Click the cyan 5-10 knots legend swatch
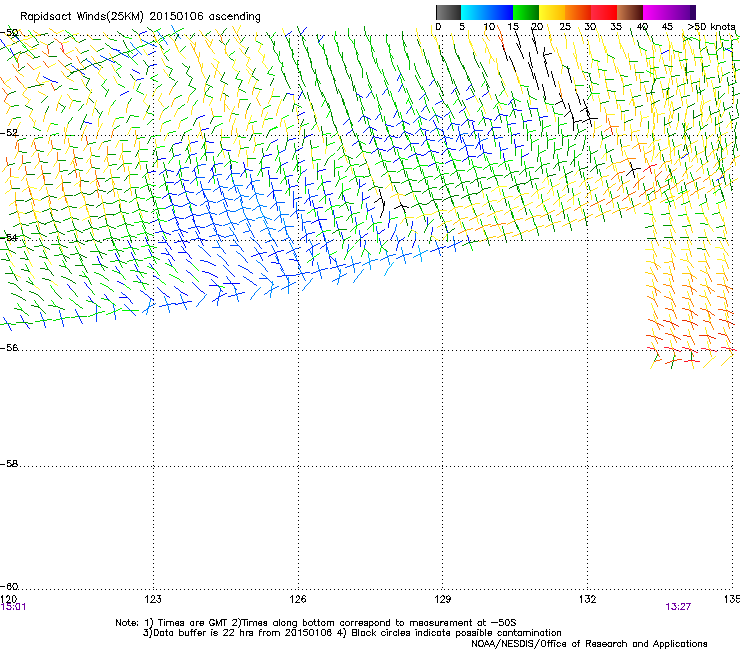Image resolution: width=740 pixels, height=650 pixels. 474,12
